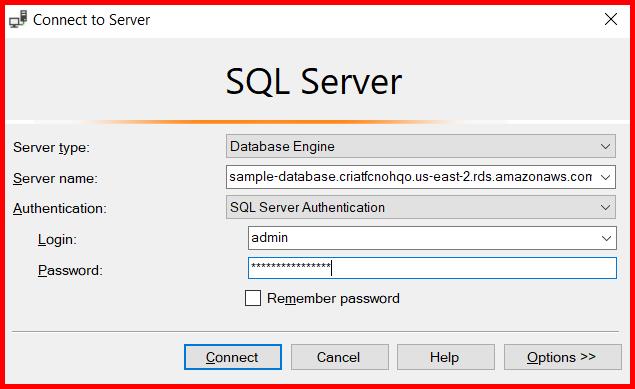The width and height of the screenshot is (635, 389).
Task: Click inside the Password input field
Action: point(432,268)
